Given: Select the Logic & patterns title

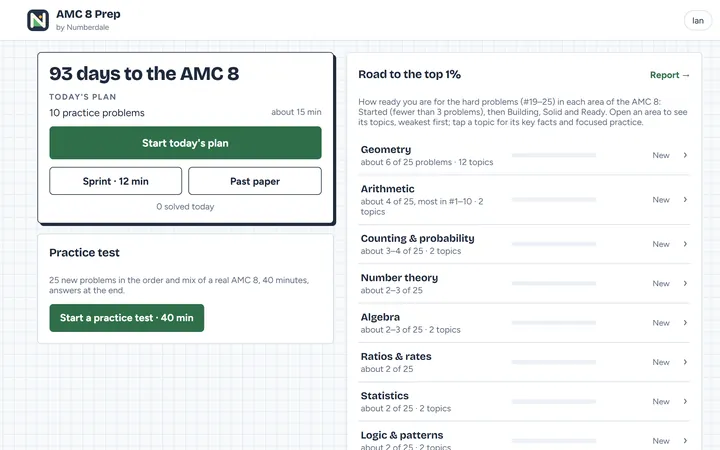Looking at the screenshot, I should click(402, 435).
